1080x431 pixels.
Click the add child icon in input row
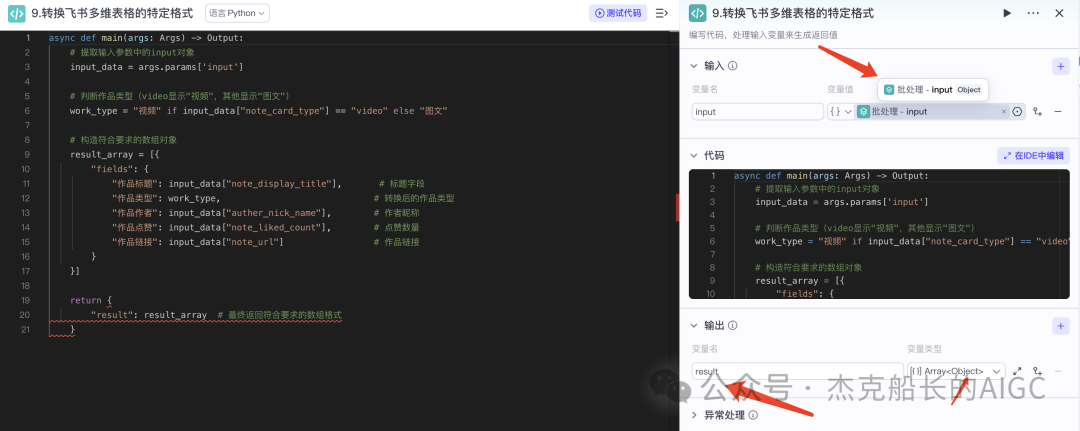click(1038, 112)
